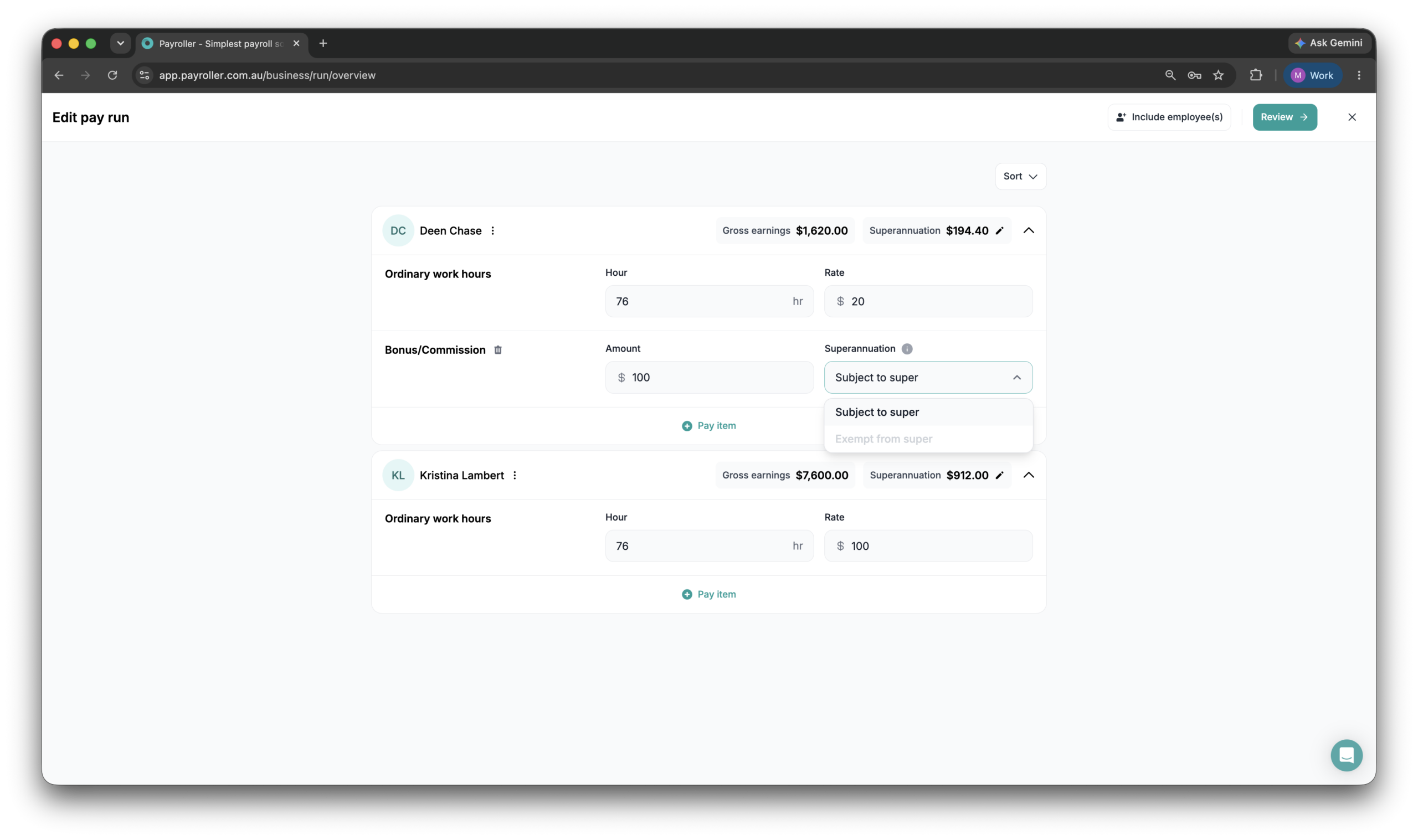Show the Superannuation info tooltip icon

907,349
